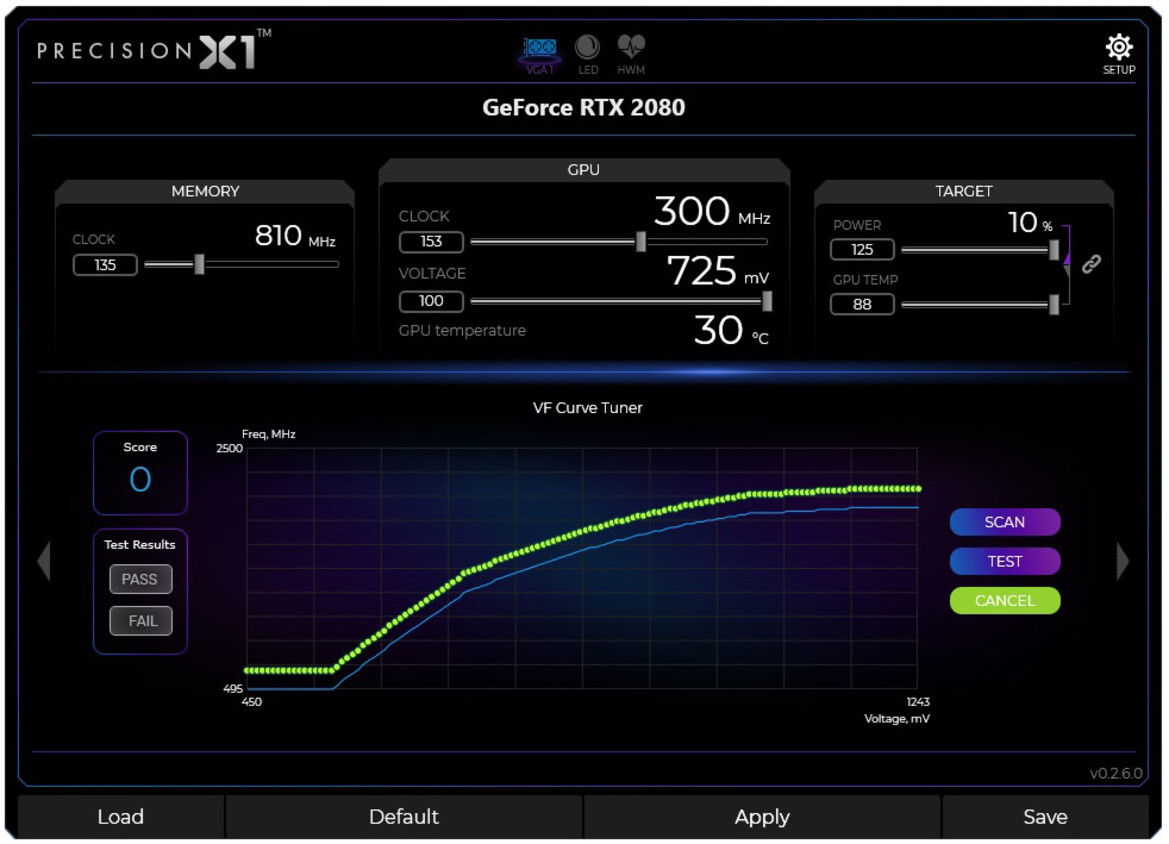Click the VF Curve Tuner heading
Viewport: 1169px width, 844px height.
click(587, 408)
